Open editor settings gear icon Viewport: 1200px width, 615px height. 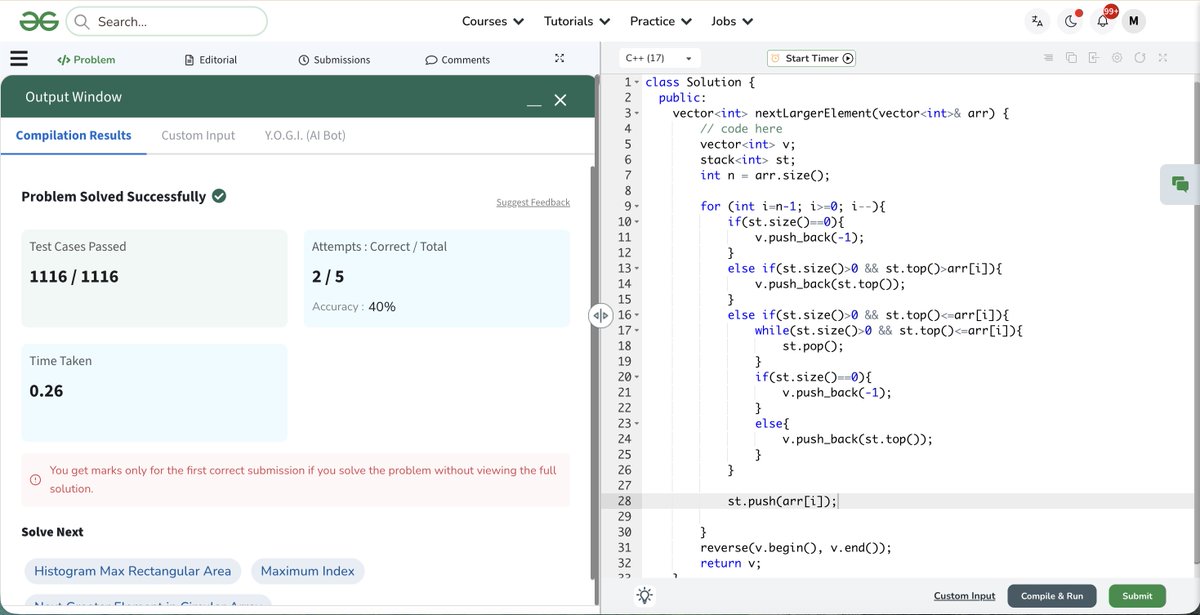1117,58
